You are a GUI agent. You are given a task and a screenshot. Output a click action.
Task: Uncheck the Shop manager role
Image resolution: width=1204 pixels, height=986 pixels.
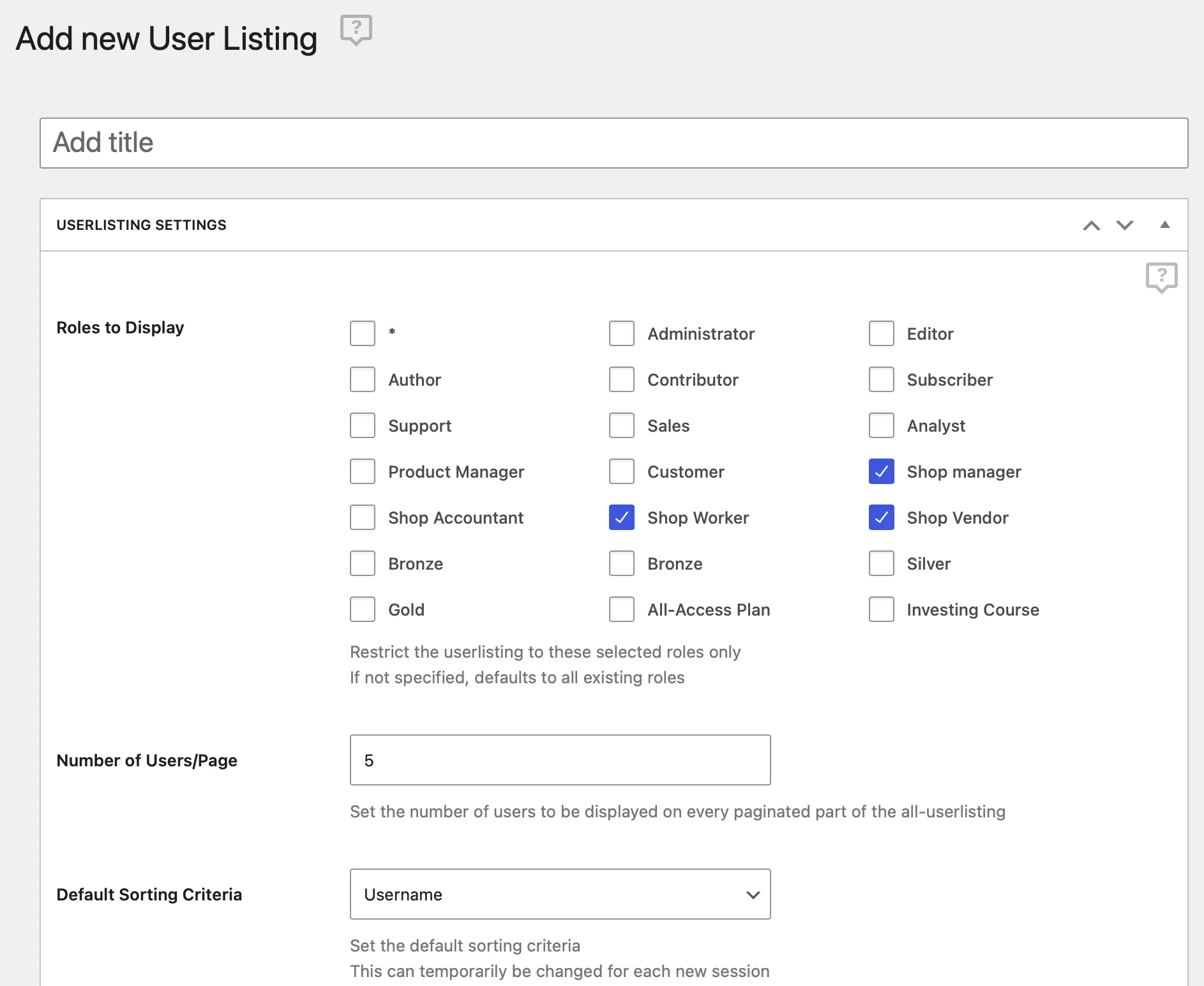pyautogui.click(x=882, y=471)
